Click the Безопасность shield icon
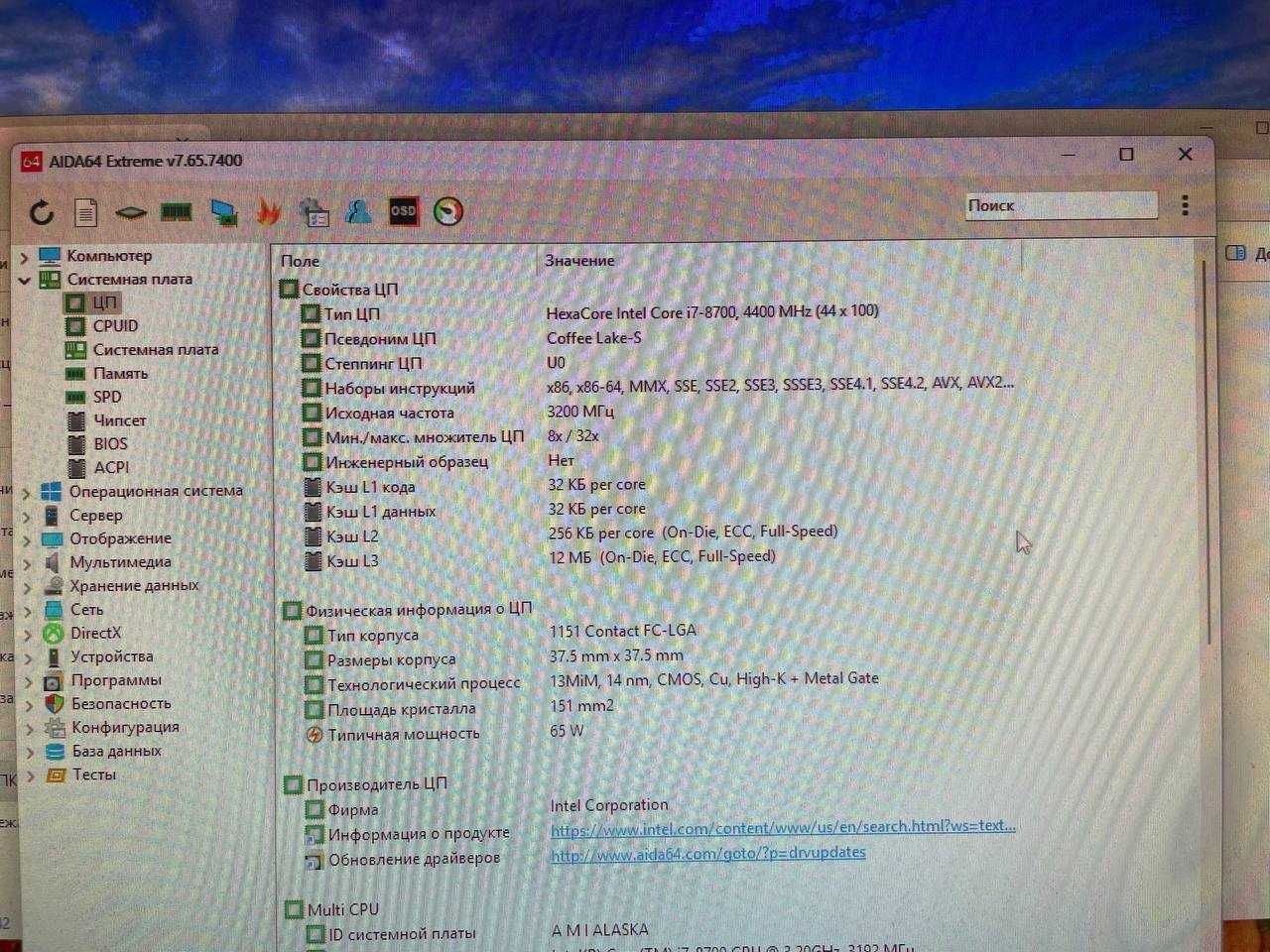 pos(55,704)
